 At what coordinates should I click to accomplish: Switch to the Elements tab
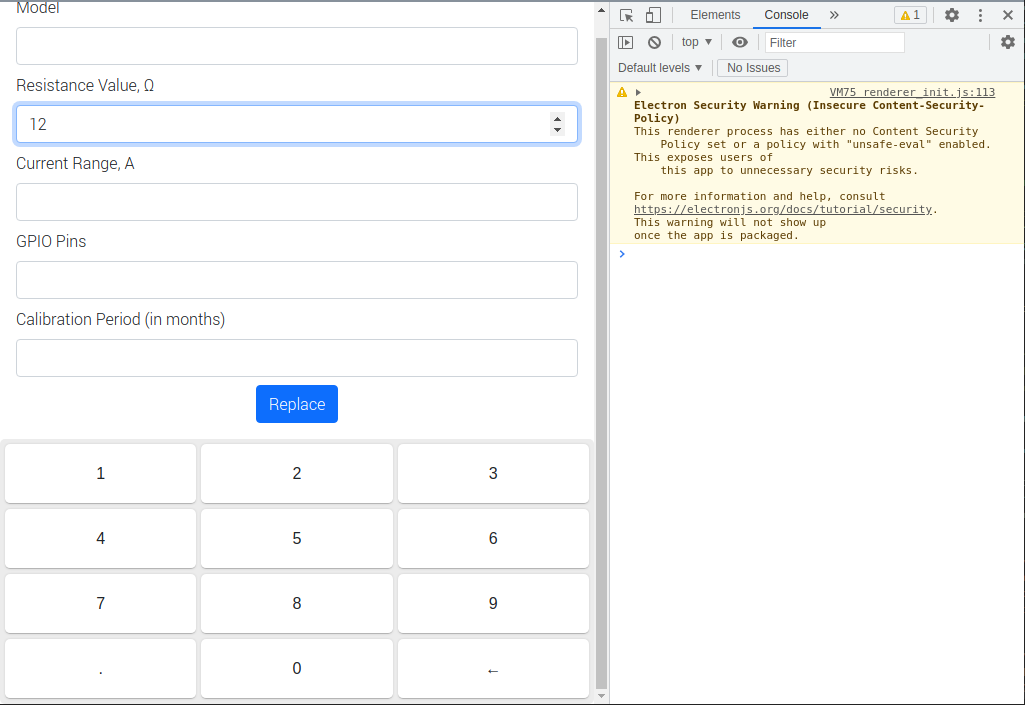coord(715,14)
